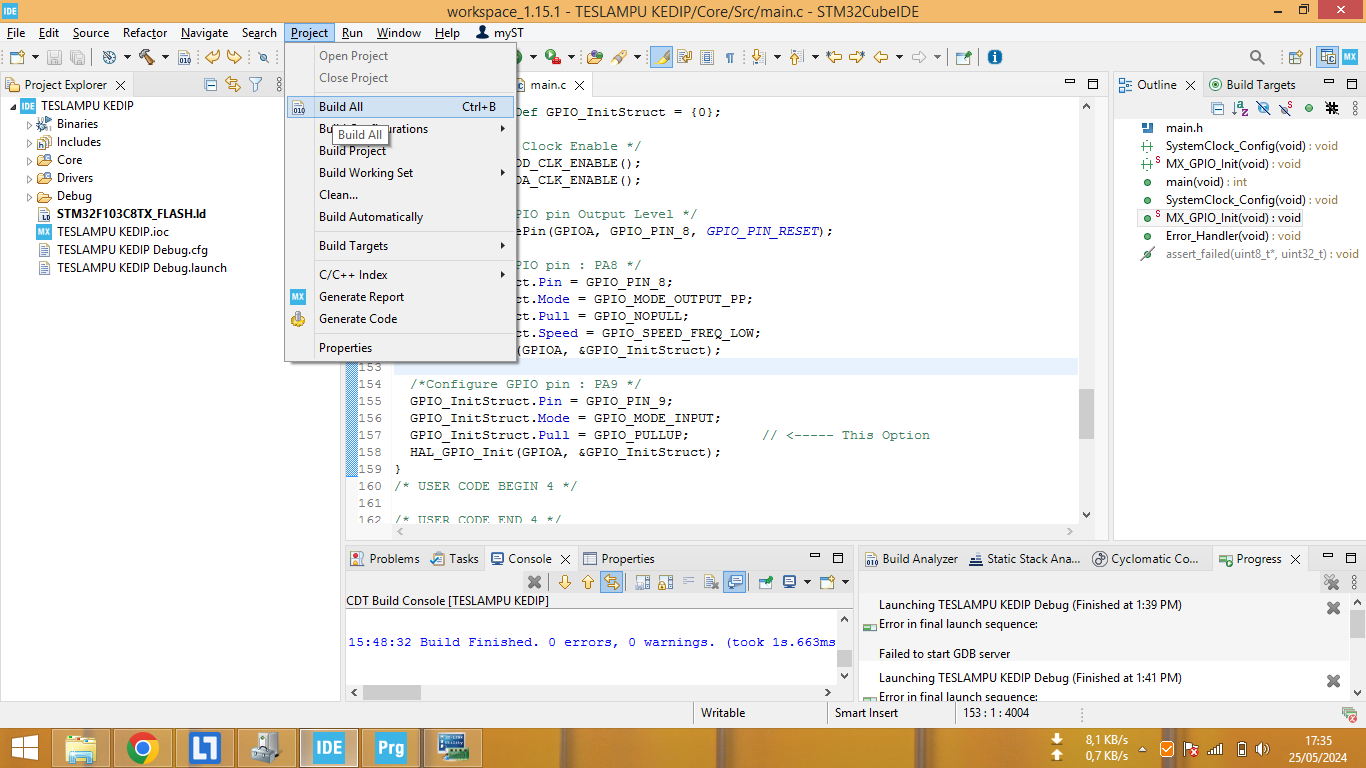Remove all finished operations in Progress
1366x768 pixels.
pyautogui.click(x=1331, y=582)
